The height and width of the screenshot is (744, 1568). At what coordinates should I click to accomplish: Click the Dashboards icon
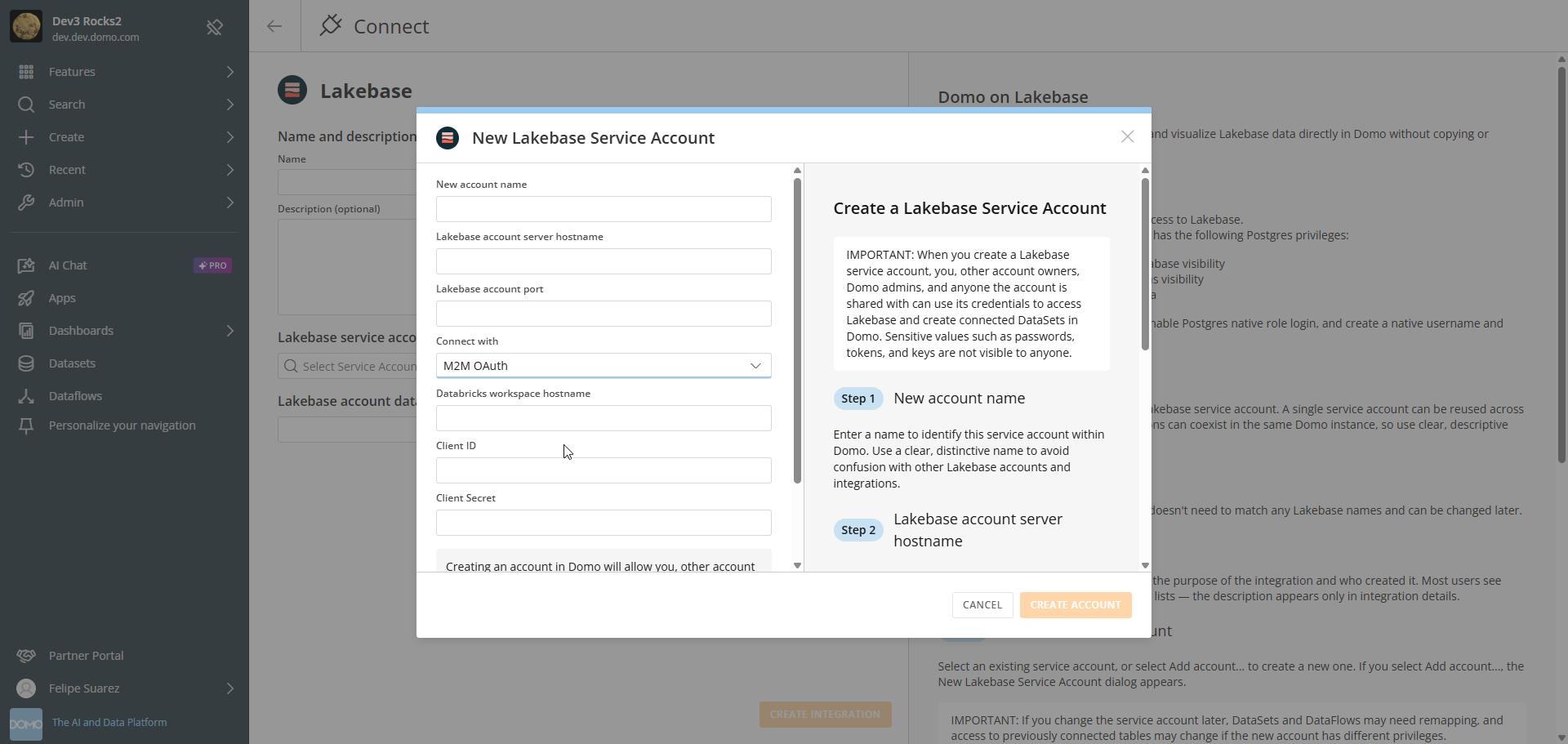click(26, 331)
